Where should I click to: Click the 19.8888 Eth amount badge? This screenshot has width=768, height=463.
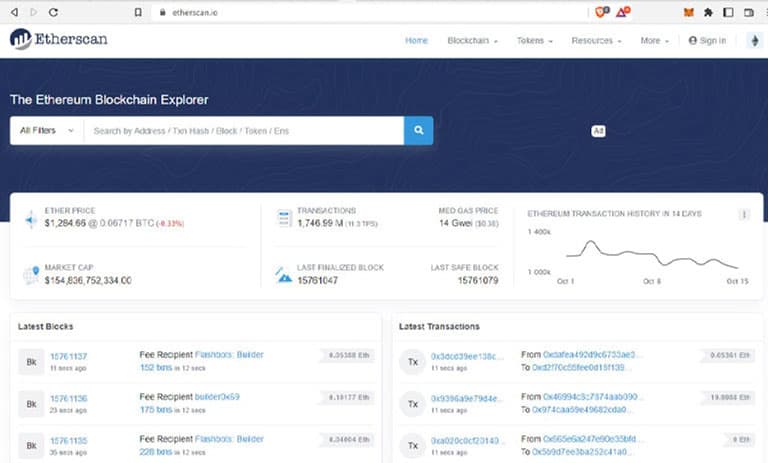(x=730, y=397)
